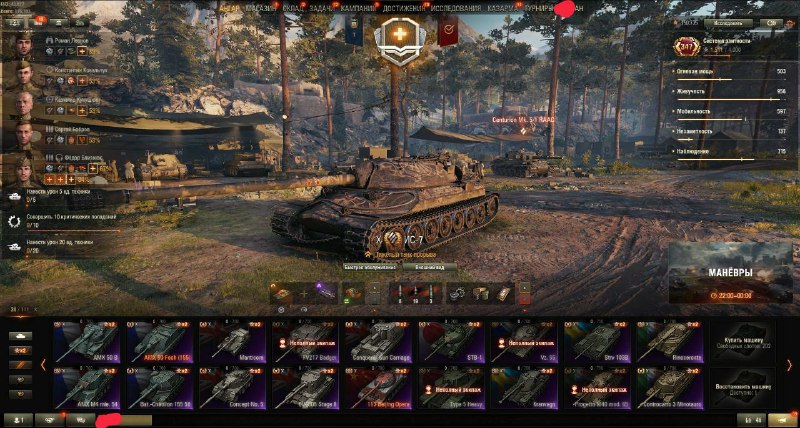
Task: Click the central battle mode shield emblem
Action: coord(399,40)
